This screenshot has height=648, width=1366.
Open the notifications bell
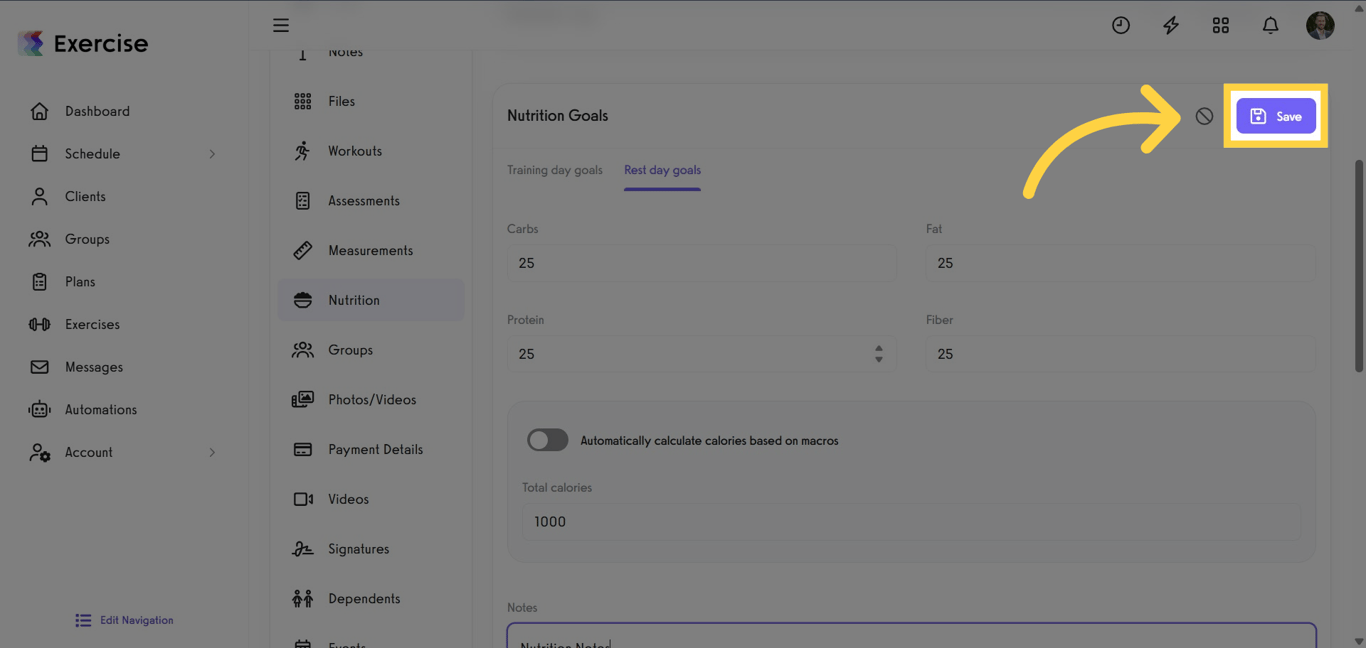(x=1270, y=25)
